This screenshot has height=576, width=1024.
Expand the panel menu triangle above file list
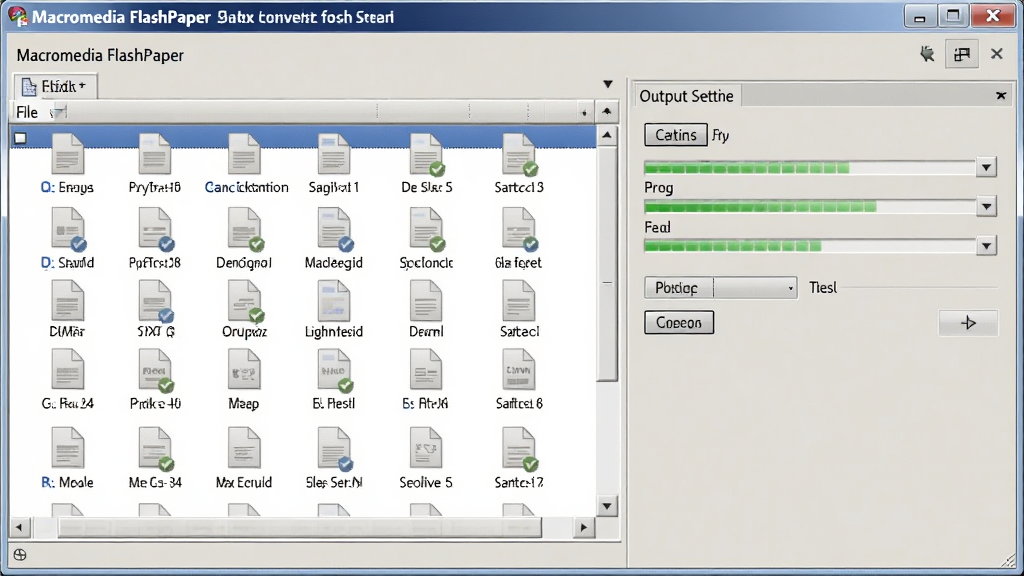[608, 84]
